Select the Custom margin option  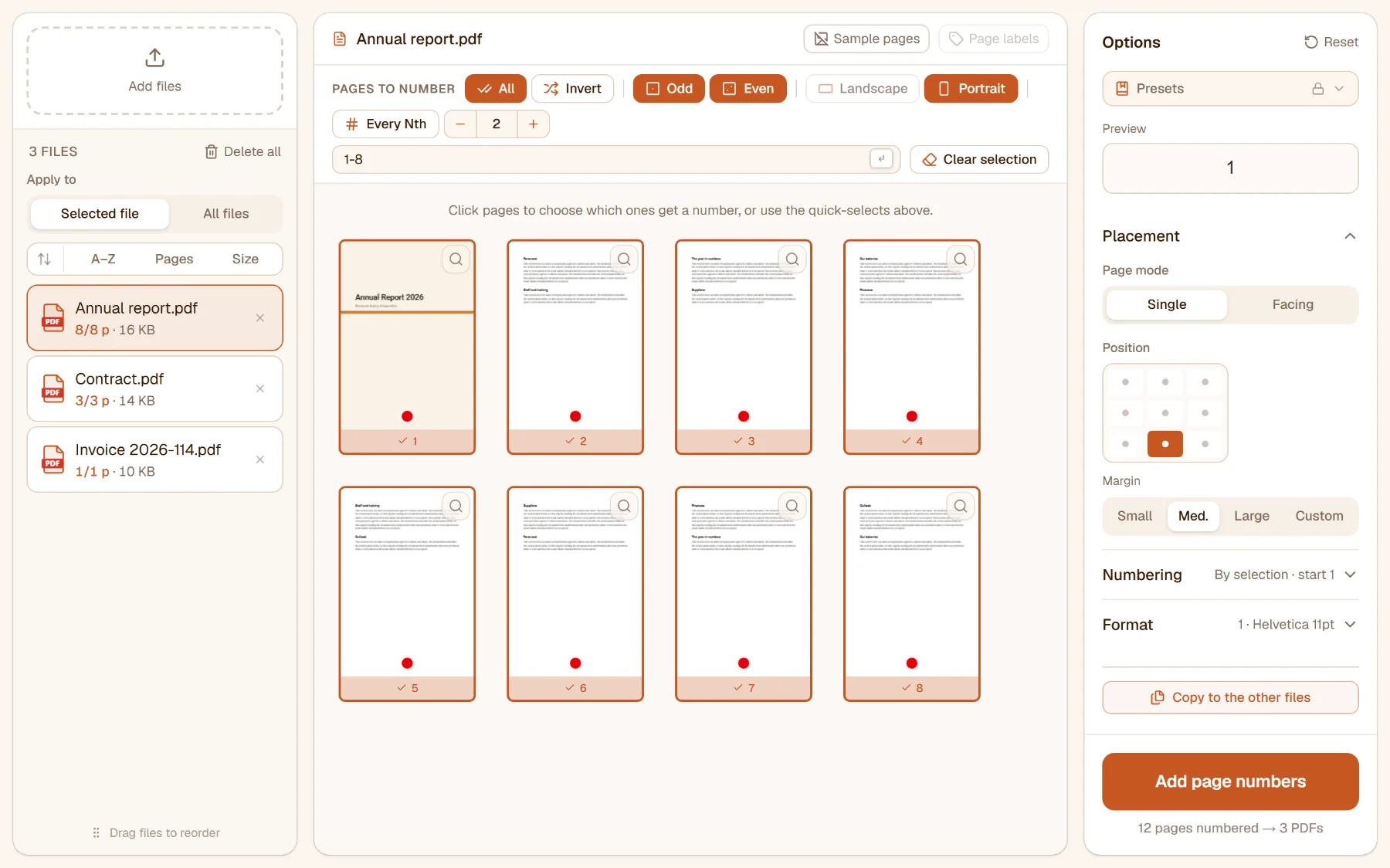click(x=1319, y=516)
